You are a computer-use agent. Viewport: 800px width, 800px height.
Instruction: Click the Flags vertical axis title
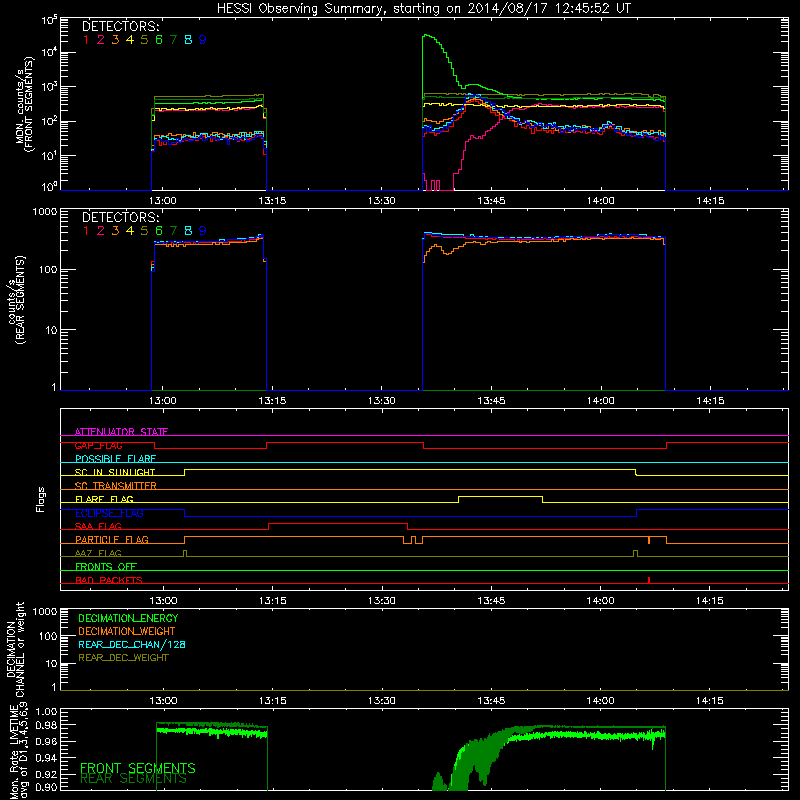pos(41,499)
